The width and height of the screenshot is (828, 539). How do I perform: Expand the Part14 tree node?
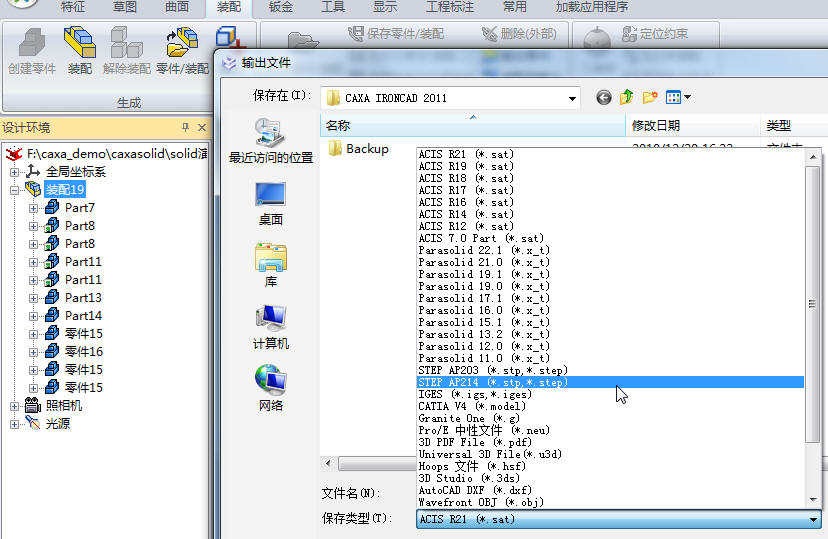[33, 316]
